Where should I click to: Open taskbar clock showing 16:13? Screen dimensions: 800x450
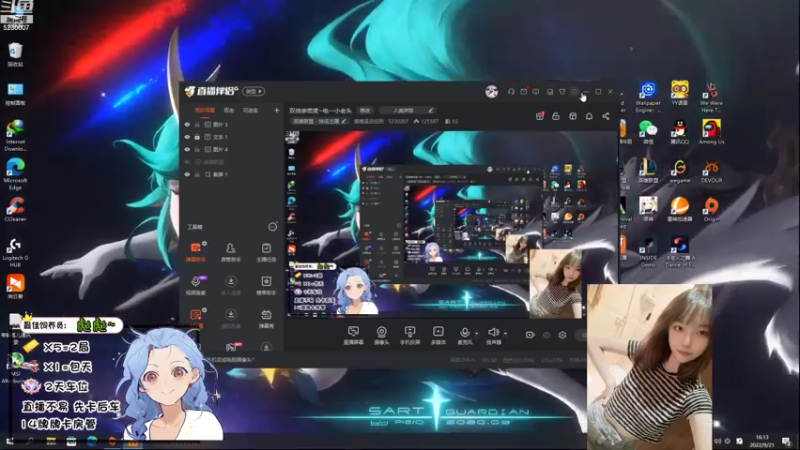762,441
